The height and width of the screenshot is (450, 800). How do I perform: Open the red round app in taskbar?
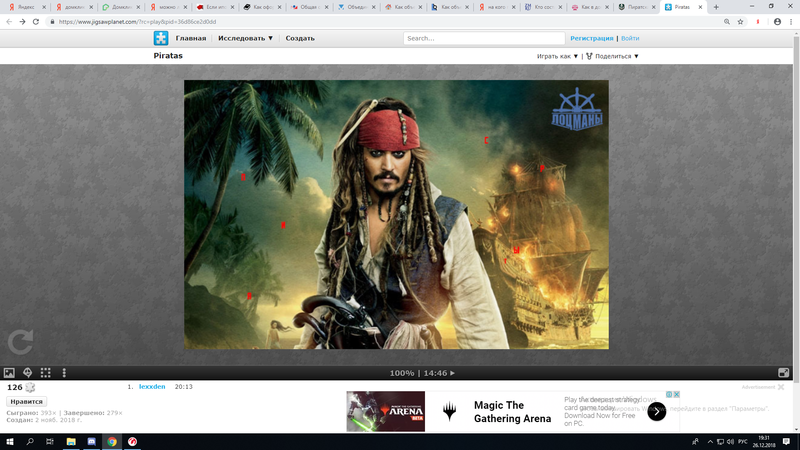(132, 442)
